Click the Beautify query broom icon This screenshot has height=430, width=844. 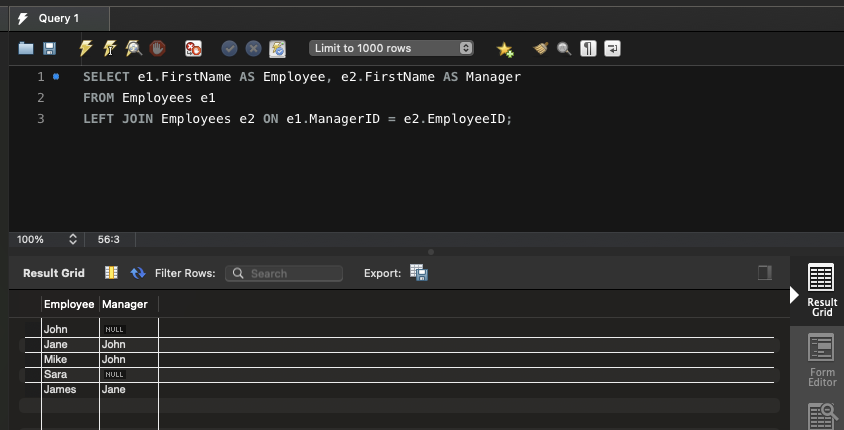coord(540,48)
